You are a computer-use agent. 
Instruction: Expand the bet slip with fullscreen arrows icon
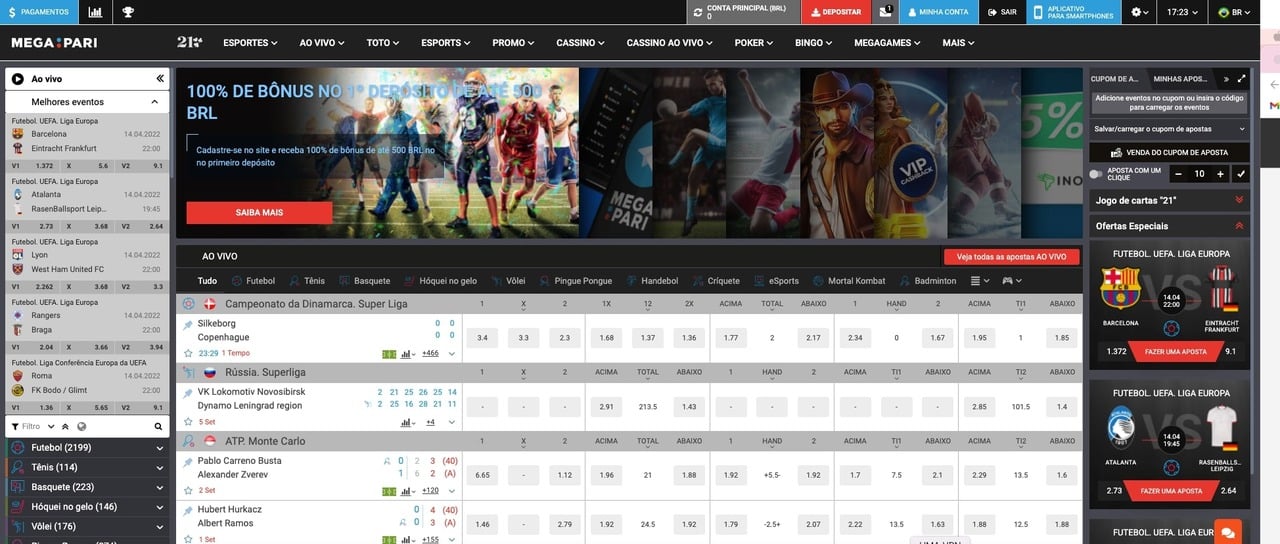[x=1242, y=78]
